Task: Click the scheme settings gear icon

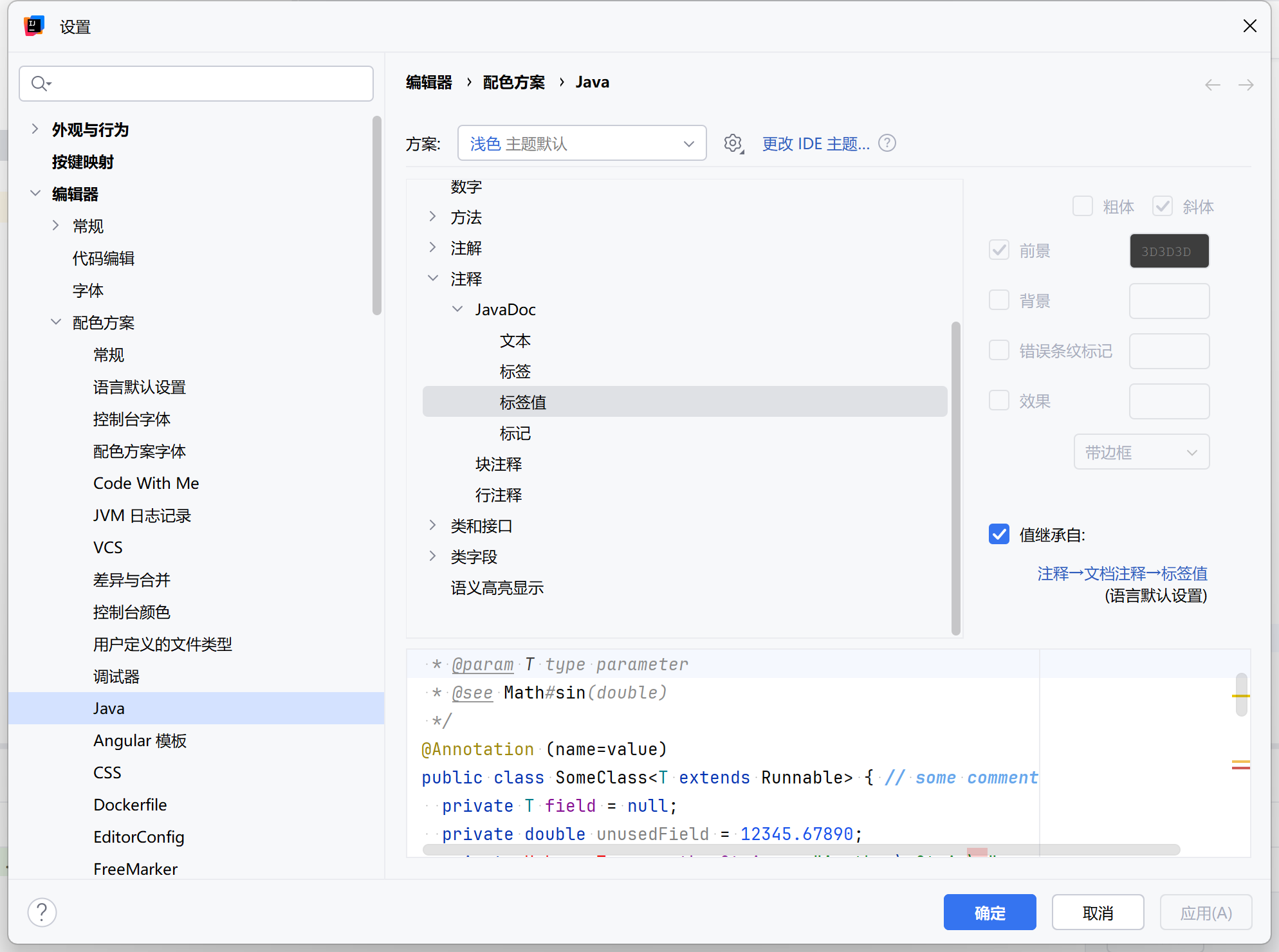Action: coord(733,143)
